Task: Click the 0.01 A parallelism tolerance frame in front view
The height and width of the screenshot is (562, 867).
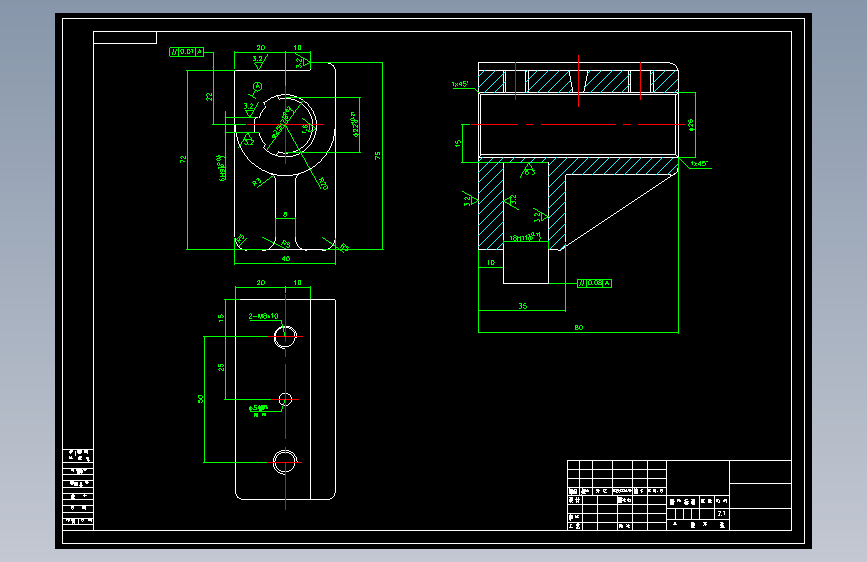Action: [186, 52]
